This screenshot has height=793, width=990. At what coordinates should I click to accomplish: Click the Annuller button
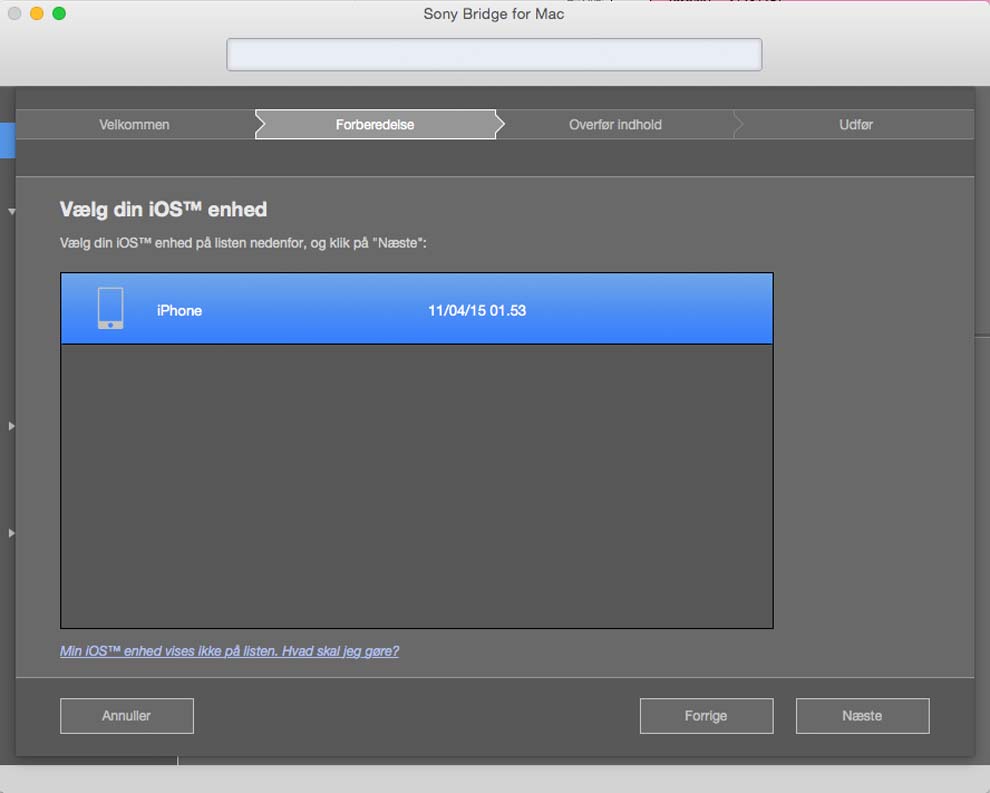(127, 716)
